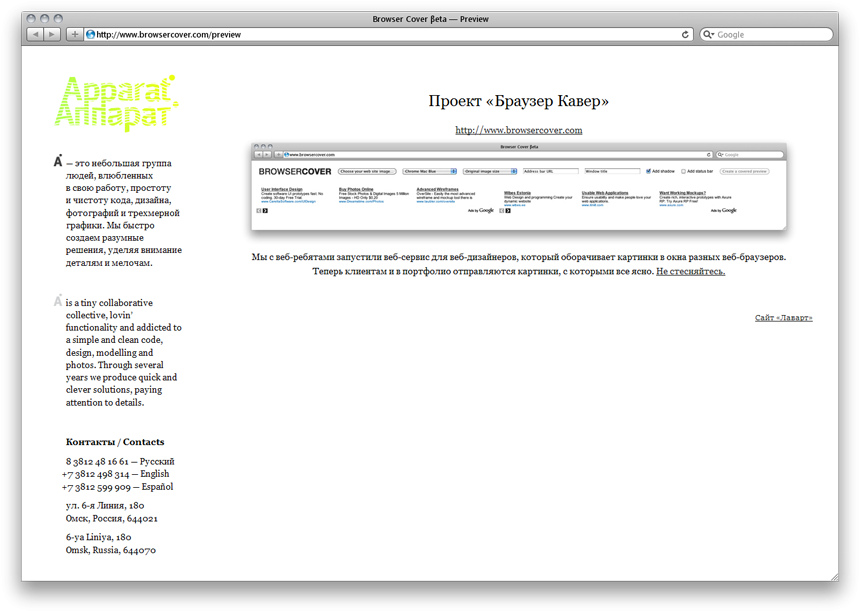Click Choose your web site image button
Viewport: 860px width, 612px height.
[x=367, y=171]
